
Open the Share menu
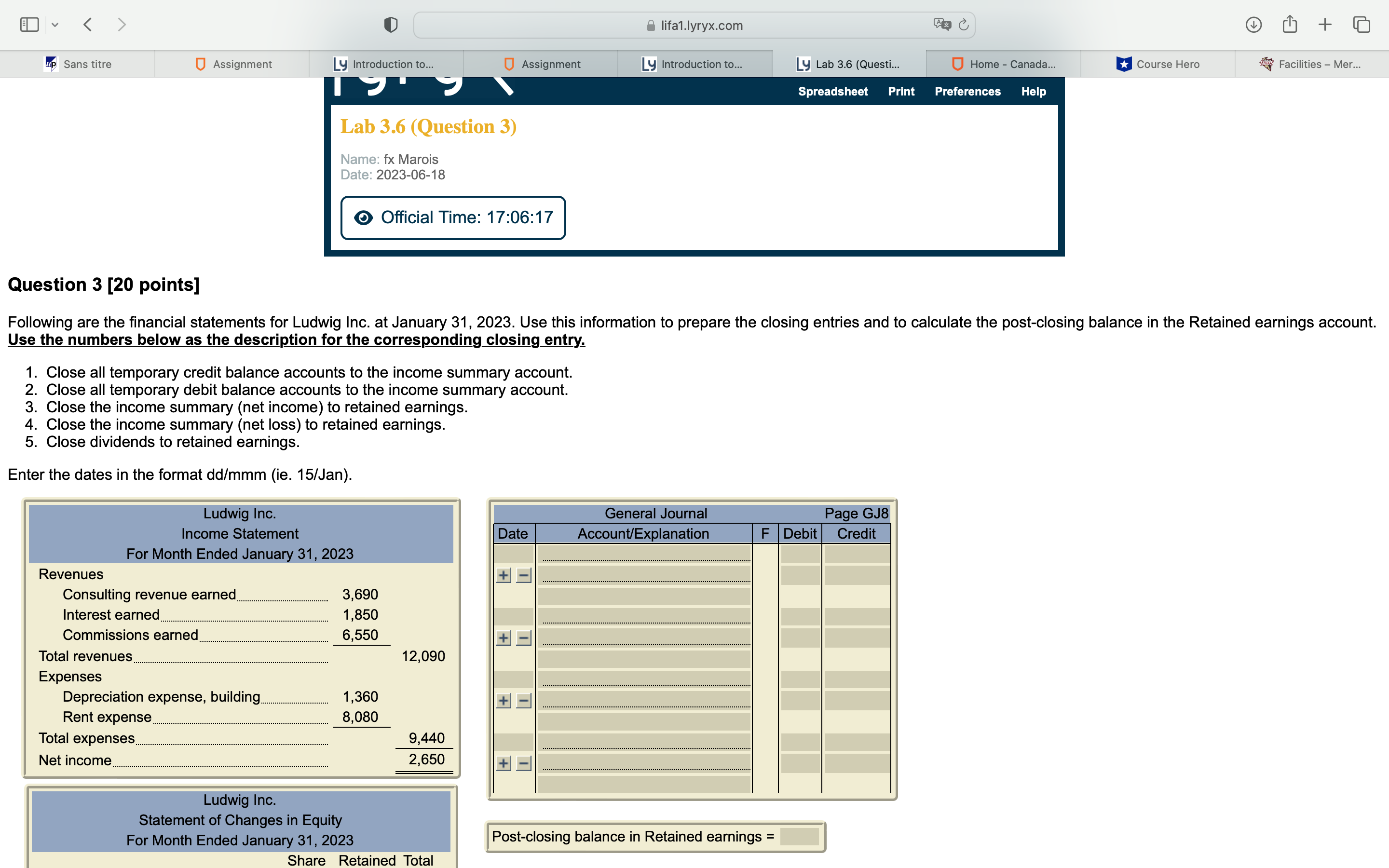[1290, 24]
